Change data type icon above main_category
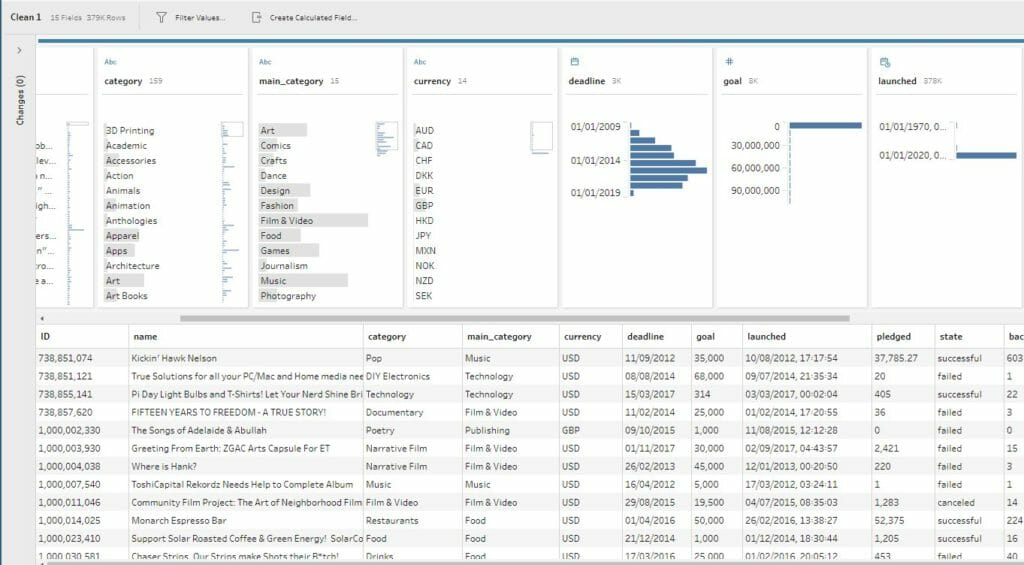 (x=265, y=62)
